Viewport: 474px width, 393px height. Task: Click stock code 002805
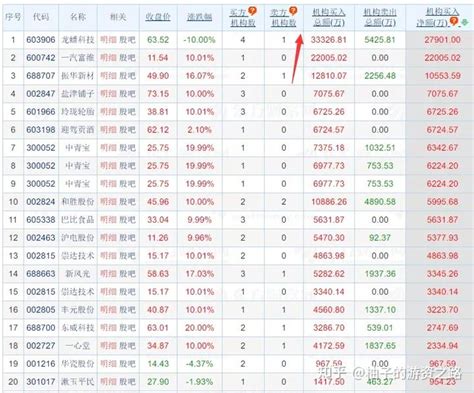pos(41,310)
